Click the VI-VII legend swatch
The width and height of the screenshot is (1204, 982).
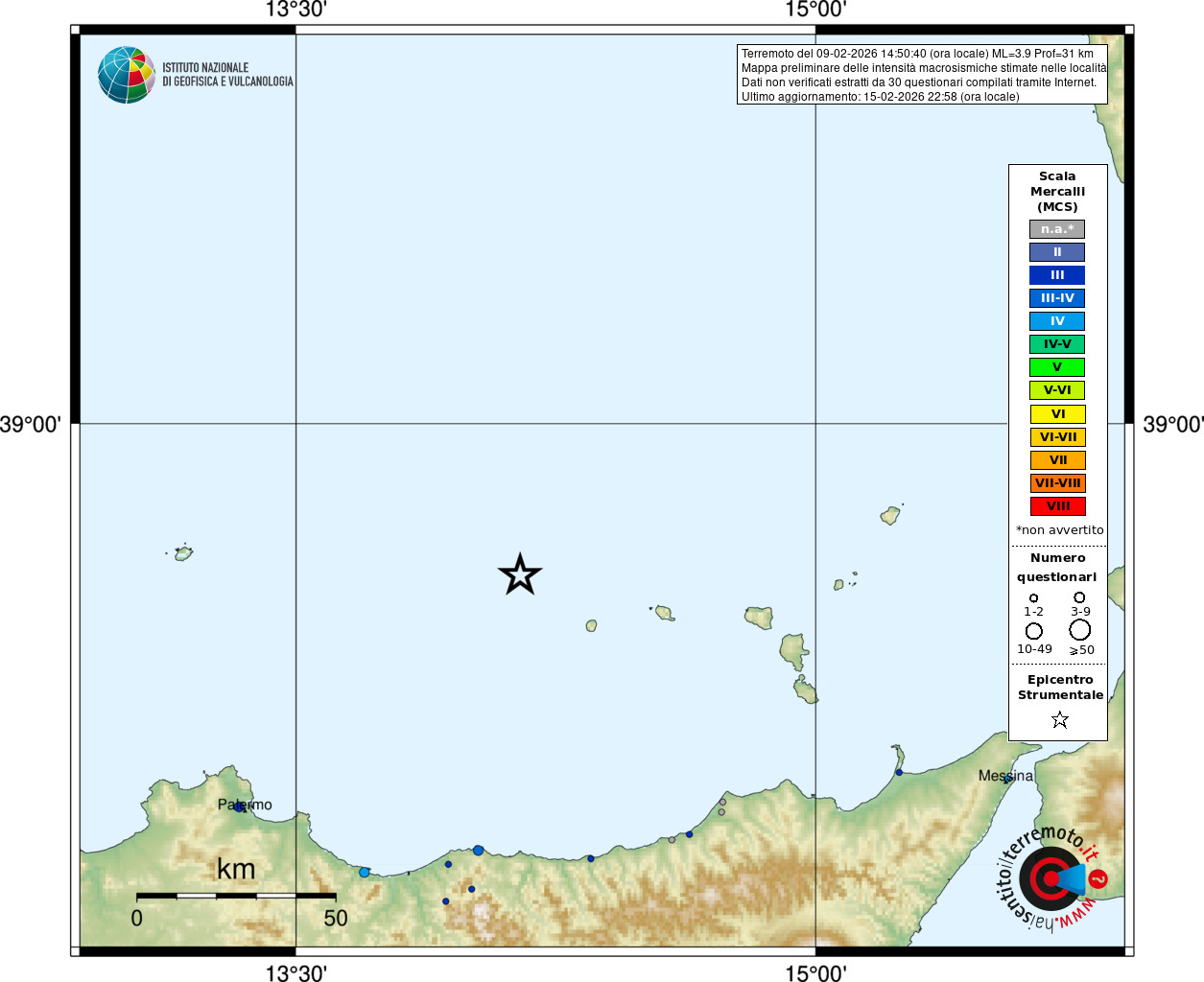(x=1058, y=437)
